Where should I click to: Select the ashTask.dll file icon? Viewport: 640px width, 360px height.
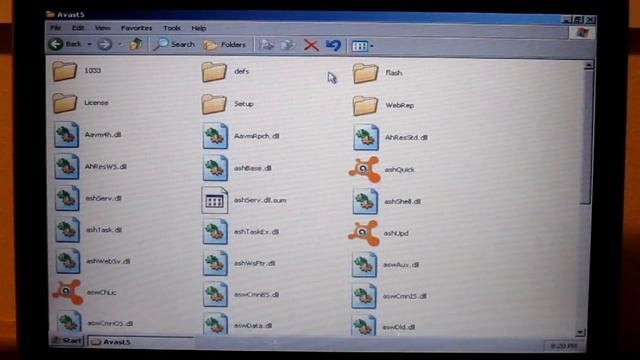pyautogui.click(x=67, y=229)
